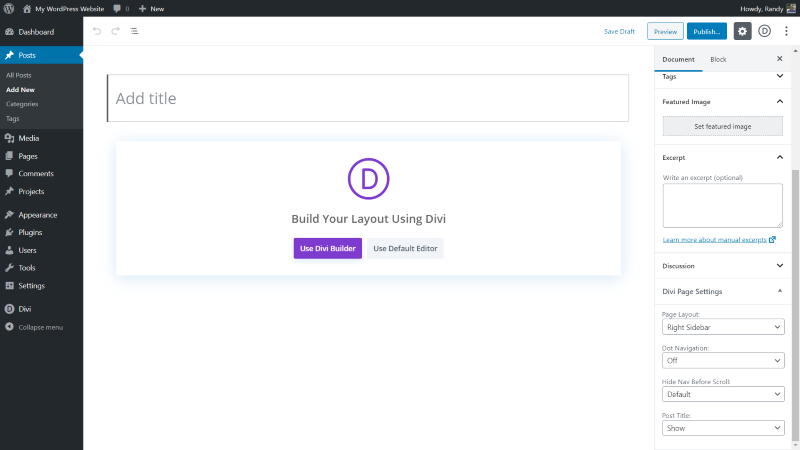Viewport: 800px width, 450px height.
Task: Open Tags submenu under Posts
Action: tap(12, 118)
